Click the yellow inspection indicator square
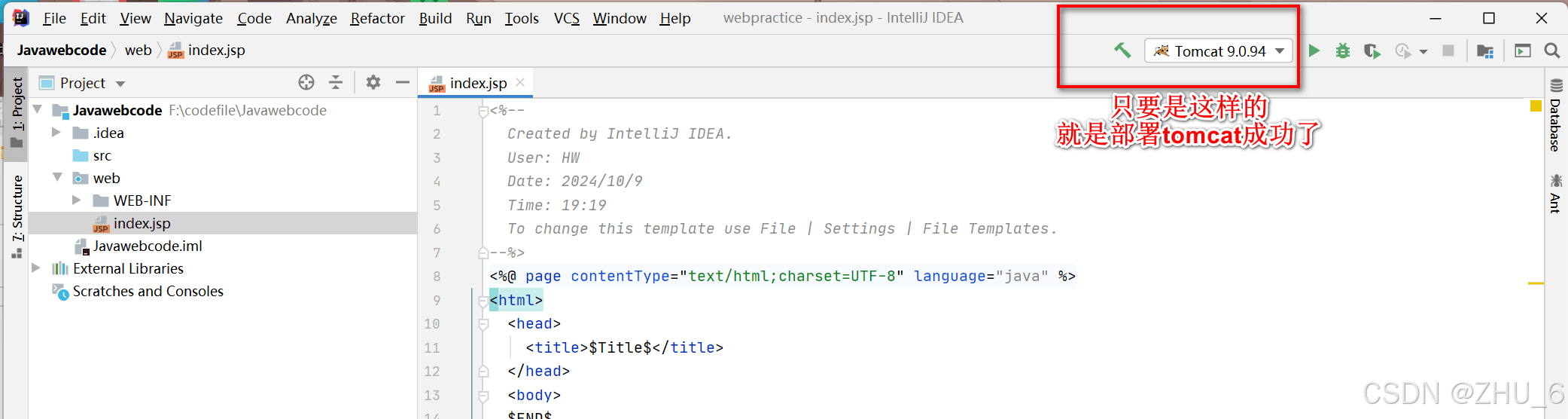 [x=1536, y=106]
